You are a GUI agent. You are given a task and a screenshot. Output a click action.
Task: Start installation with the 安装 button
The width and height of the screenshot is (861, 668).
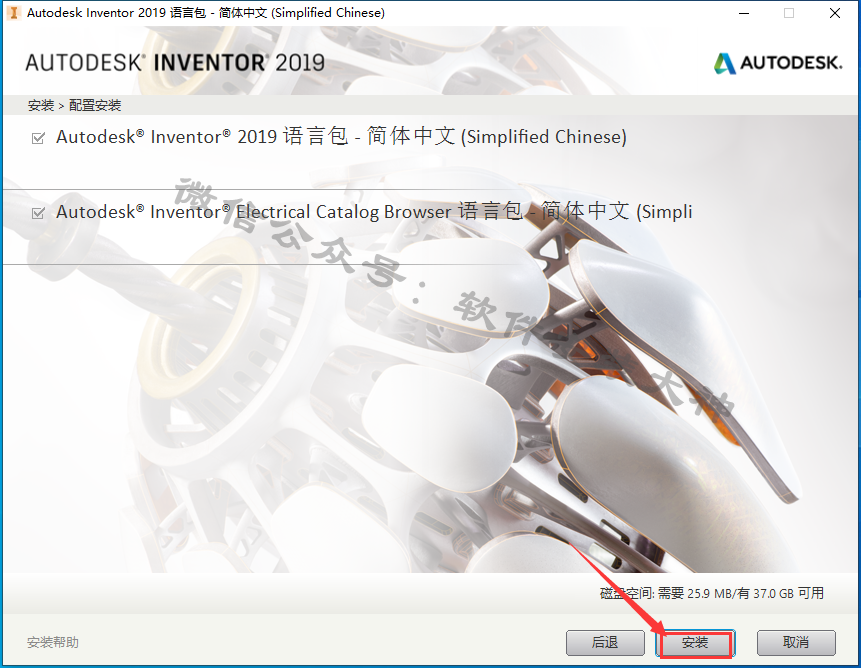pos(695,643)
